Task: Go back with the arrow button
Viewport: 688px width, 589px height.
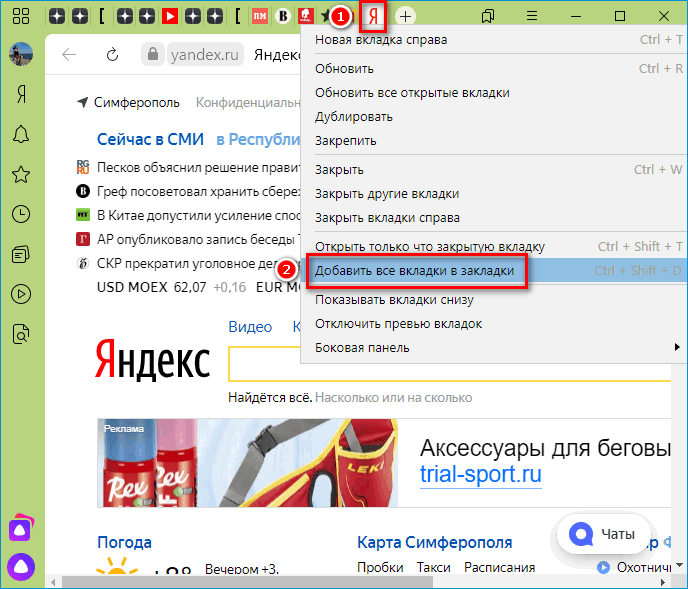Action: point(69,54)
